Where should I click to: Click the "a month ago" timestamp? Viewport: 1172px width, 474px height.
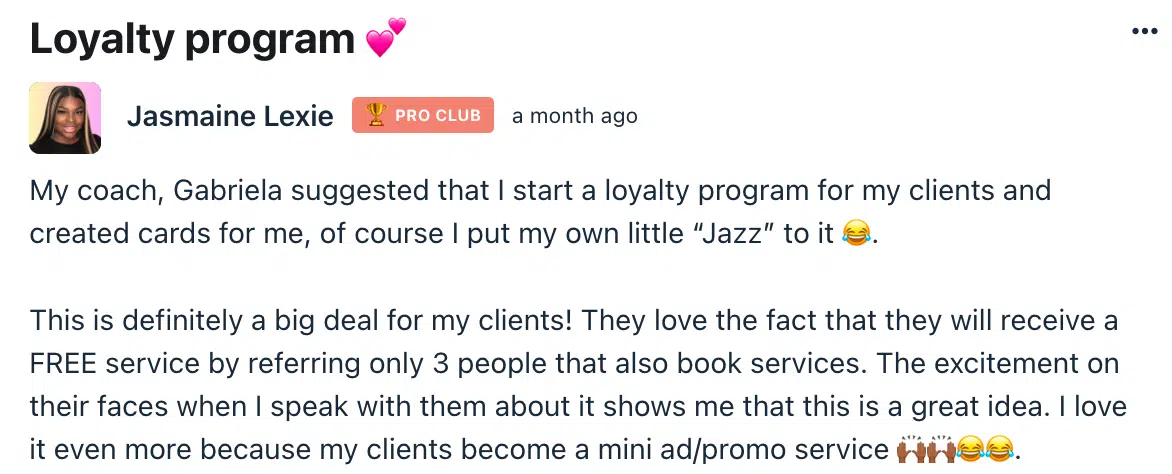(574, 116)
